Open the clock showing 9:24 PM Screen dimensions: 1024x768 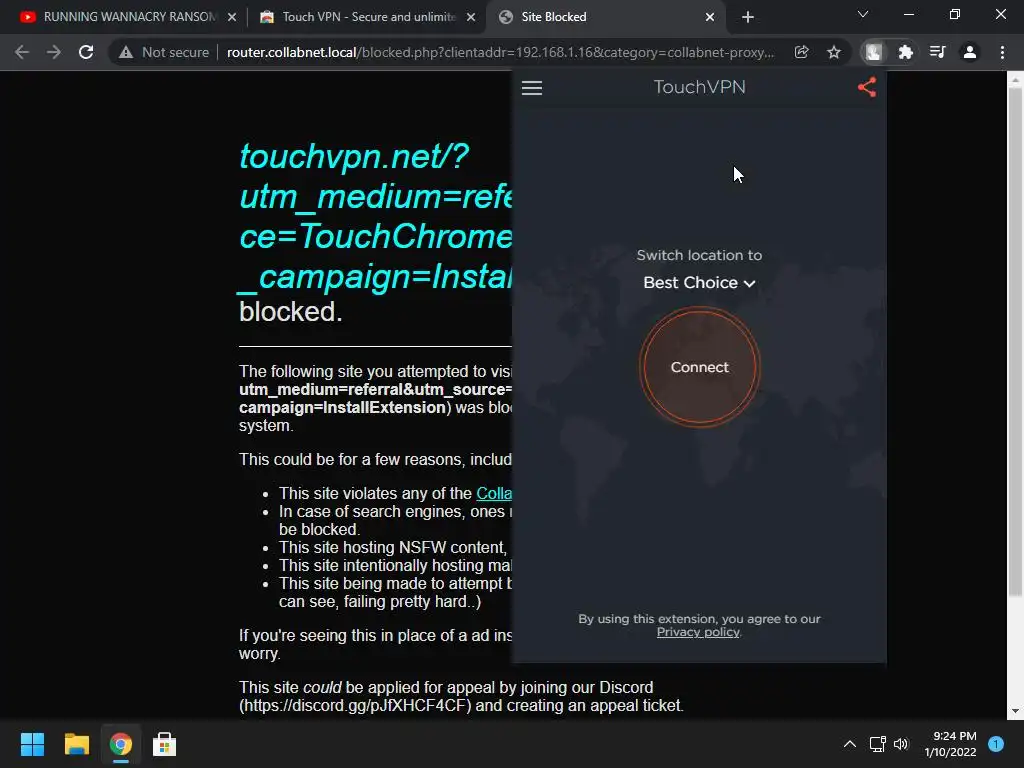(950, 744)
